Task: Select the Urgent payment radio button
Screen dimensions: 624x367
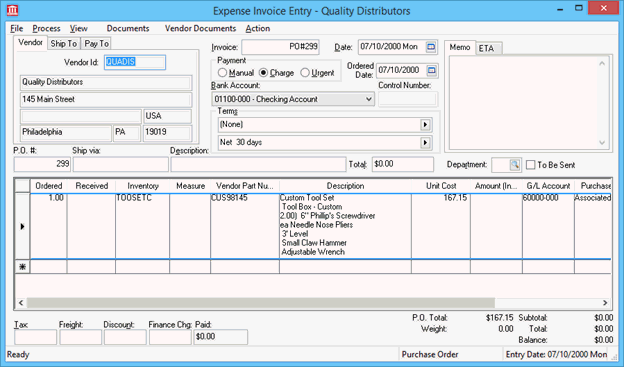Action: (x=305, y=73)
